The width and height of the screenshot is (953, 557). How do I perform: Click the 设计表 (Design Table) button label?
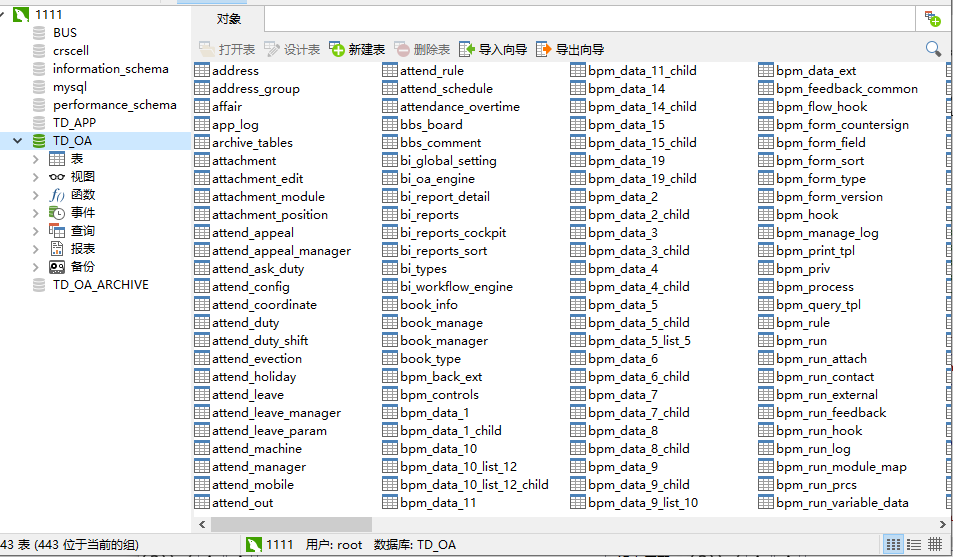coord(302,49)
